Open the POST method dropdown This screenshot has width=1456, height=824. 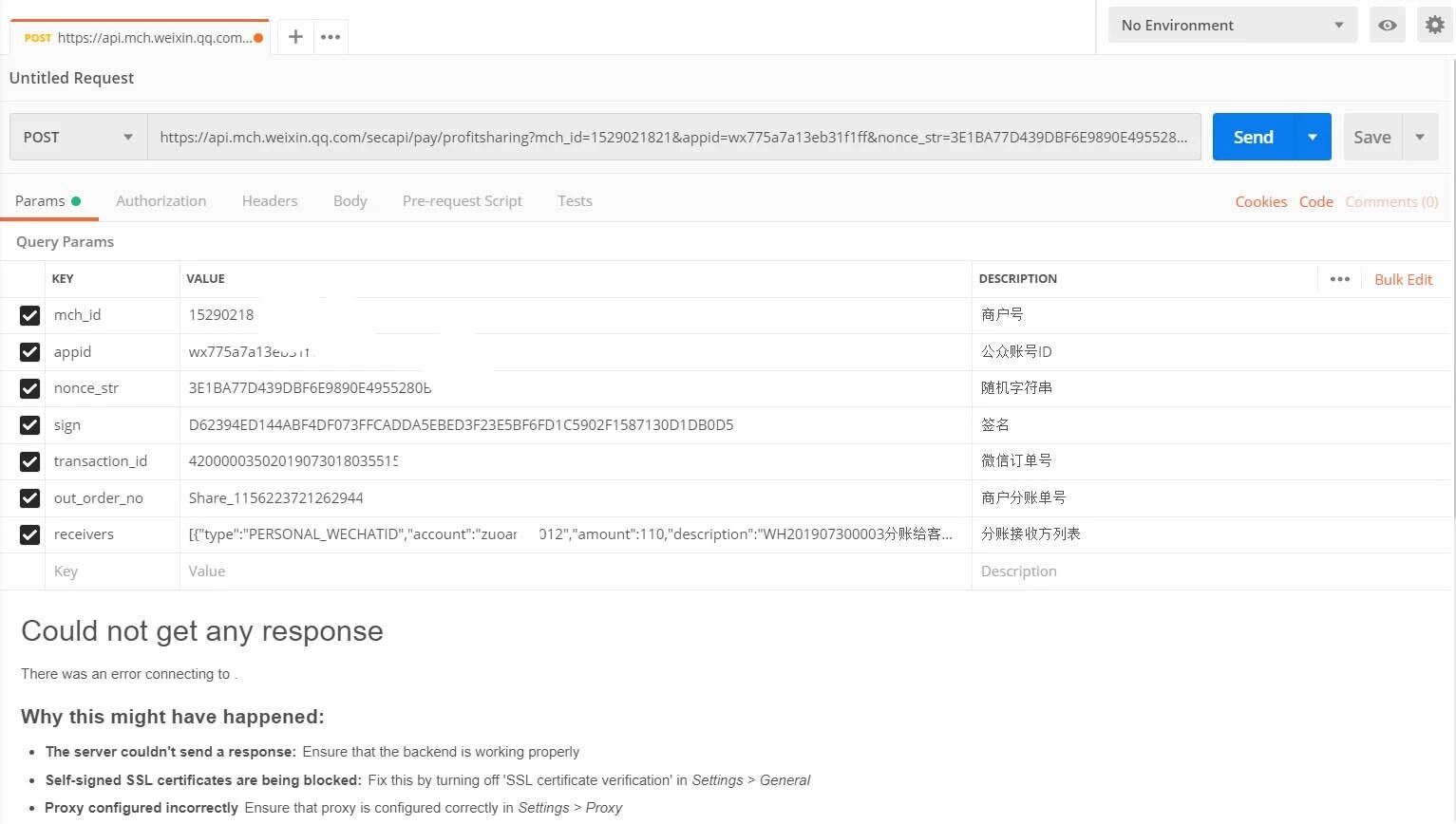point(79,138)
